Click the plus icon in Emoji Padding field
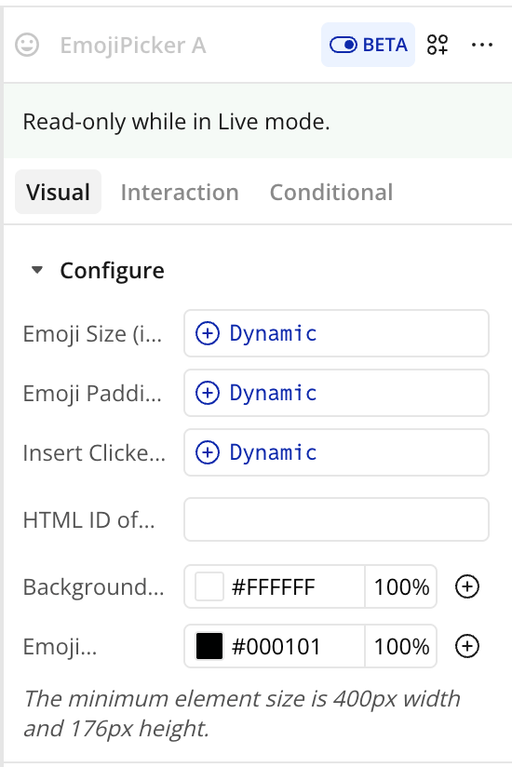The image size is (512, 767). click(207, 393)
